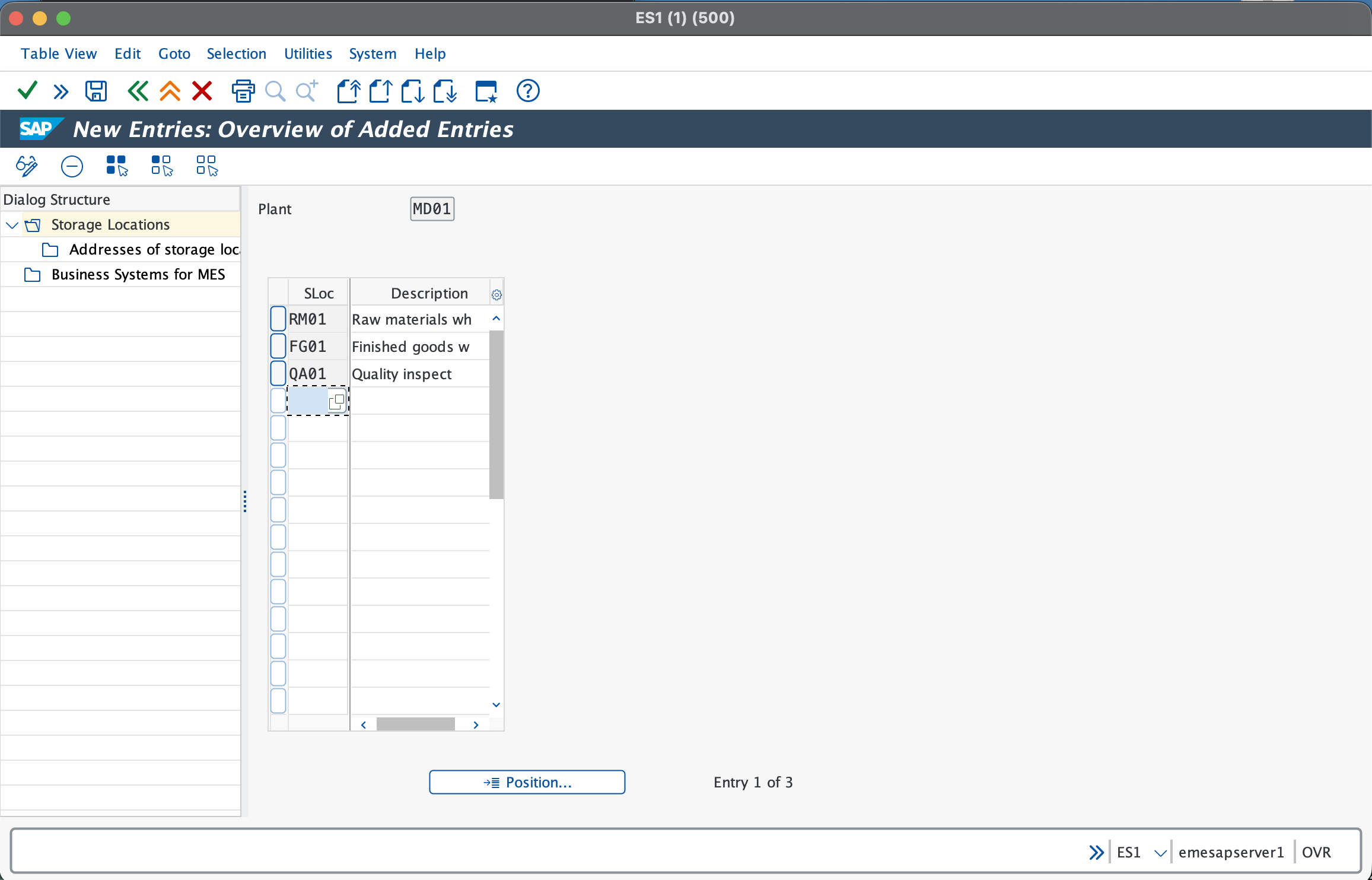The width and height of the screenshot is (1372, 880).
Task: Click the Select Block icon
Action: point(162,166)
